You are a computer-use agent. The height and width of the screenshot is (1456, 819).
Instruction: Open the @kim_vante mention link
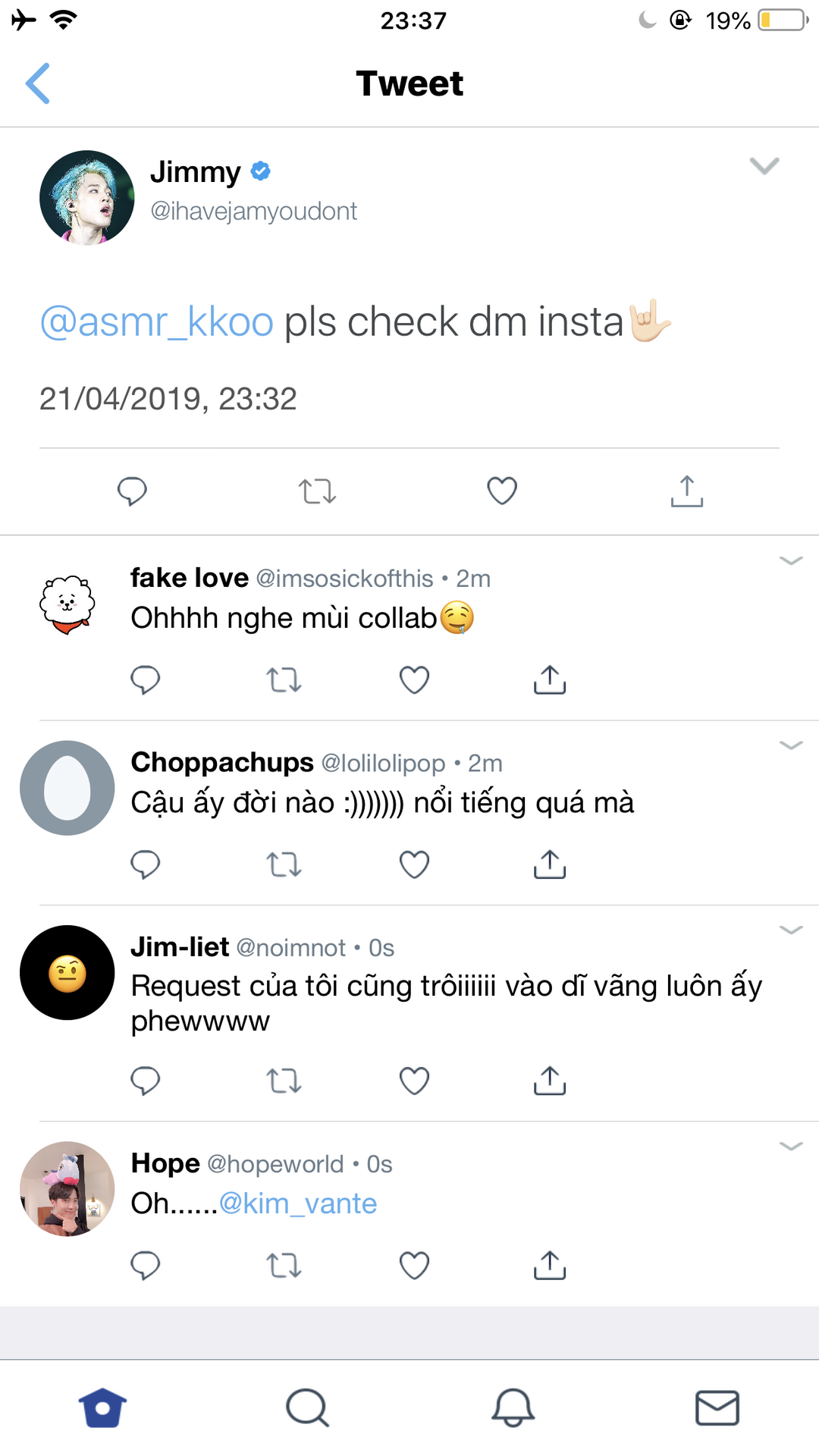(298, 1203)
